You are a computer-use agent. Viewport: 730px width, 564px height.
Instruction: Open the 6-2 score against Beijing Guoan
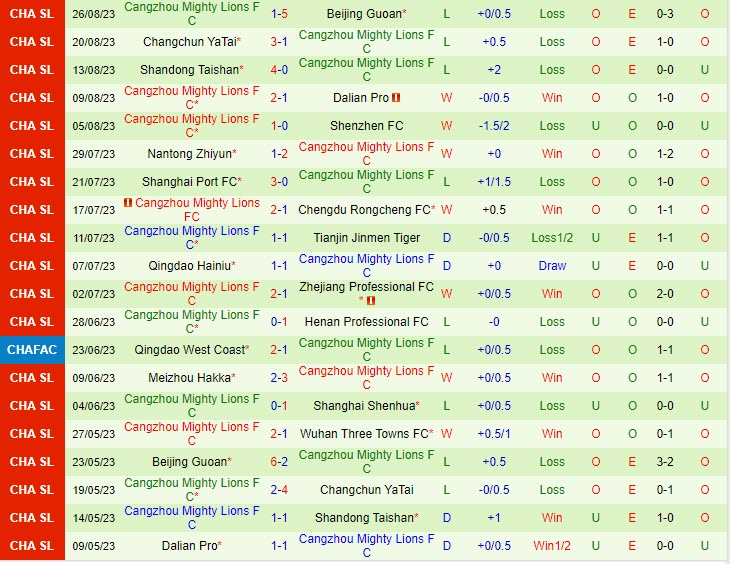[x=279, y=462]
